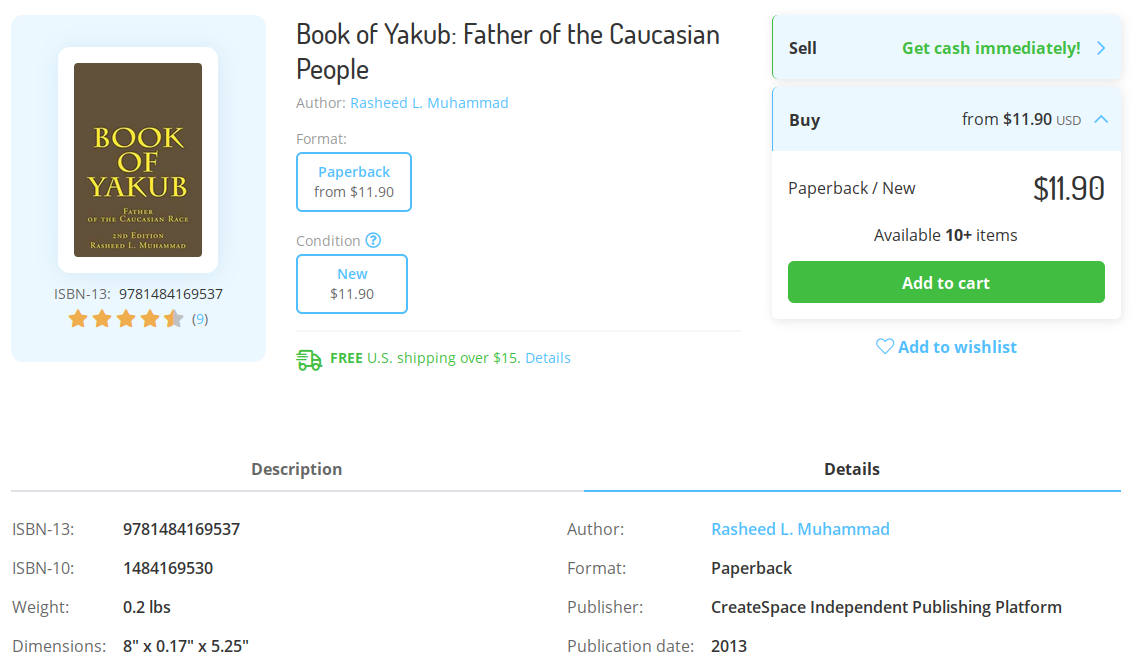This screenshot has height=663, width=1143.
Task: Open the shipping Details link
Action: coord(548,358)
